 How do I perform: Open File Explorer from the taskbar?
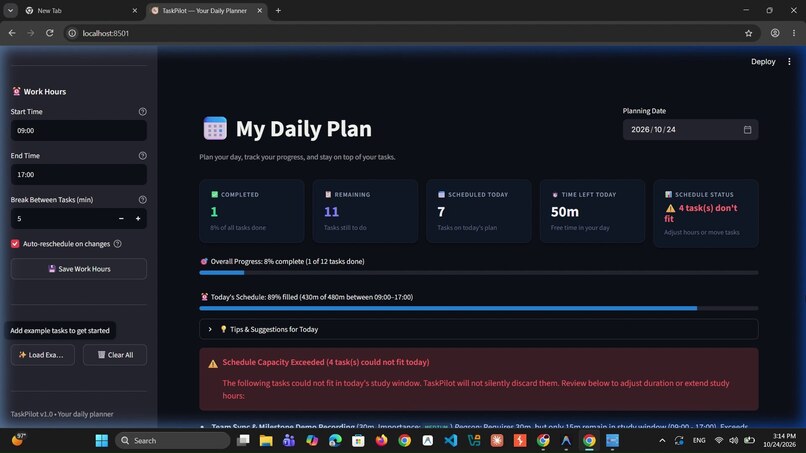266,441
